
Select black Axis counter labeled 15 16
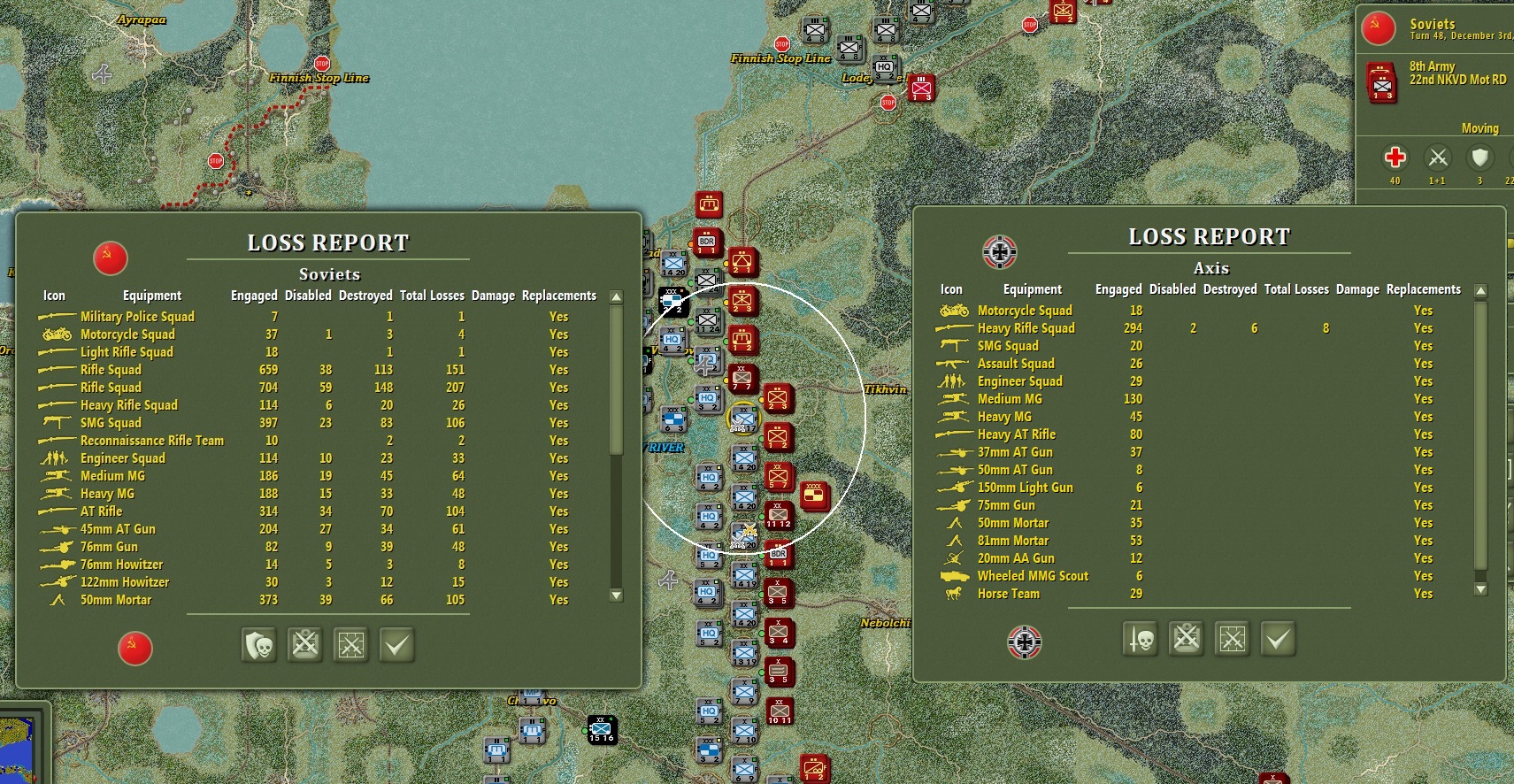coord(602,730)
